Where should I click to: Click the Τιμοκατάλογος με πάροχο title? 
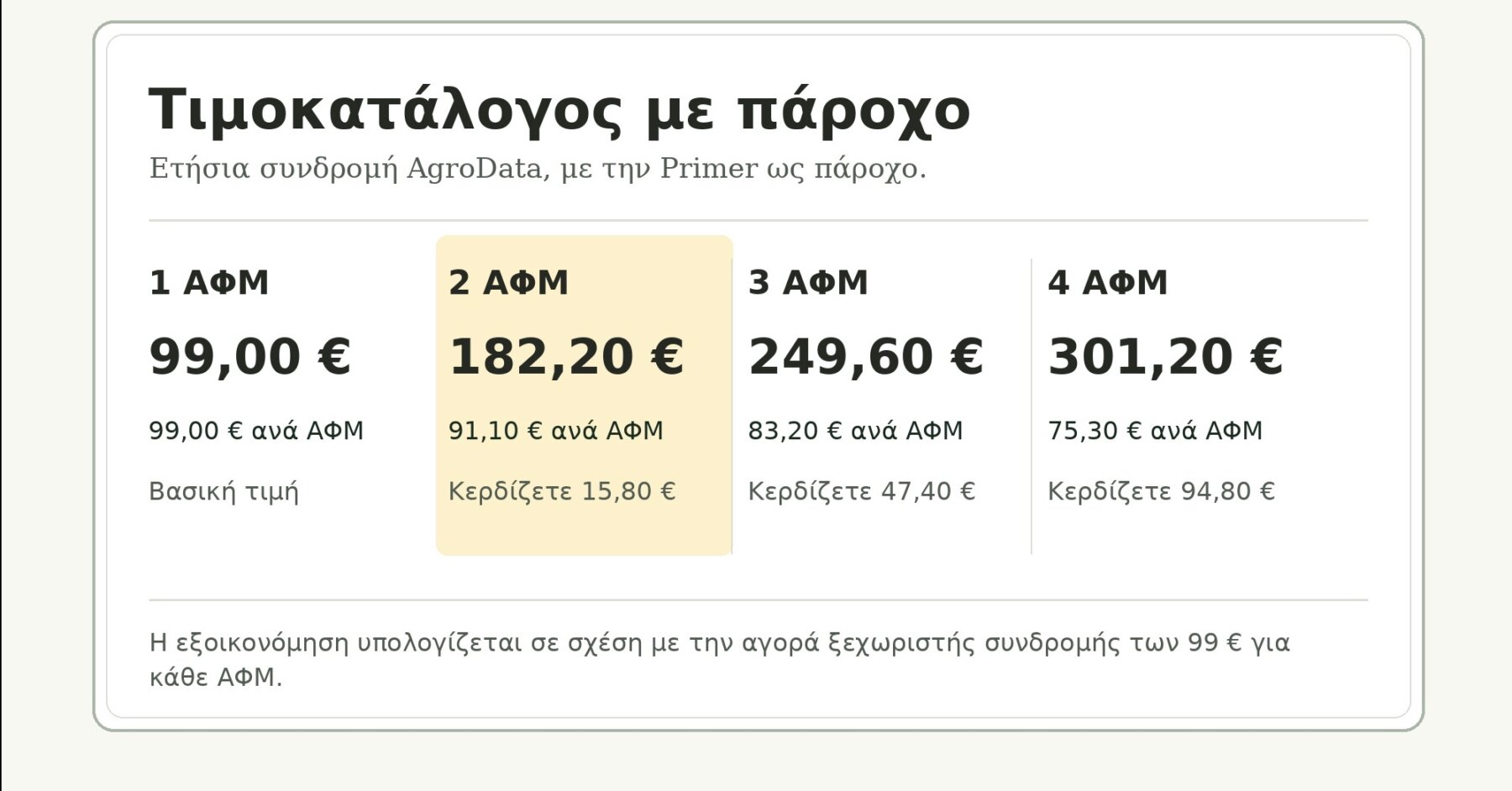(x=559, y=110)
